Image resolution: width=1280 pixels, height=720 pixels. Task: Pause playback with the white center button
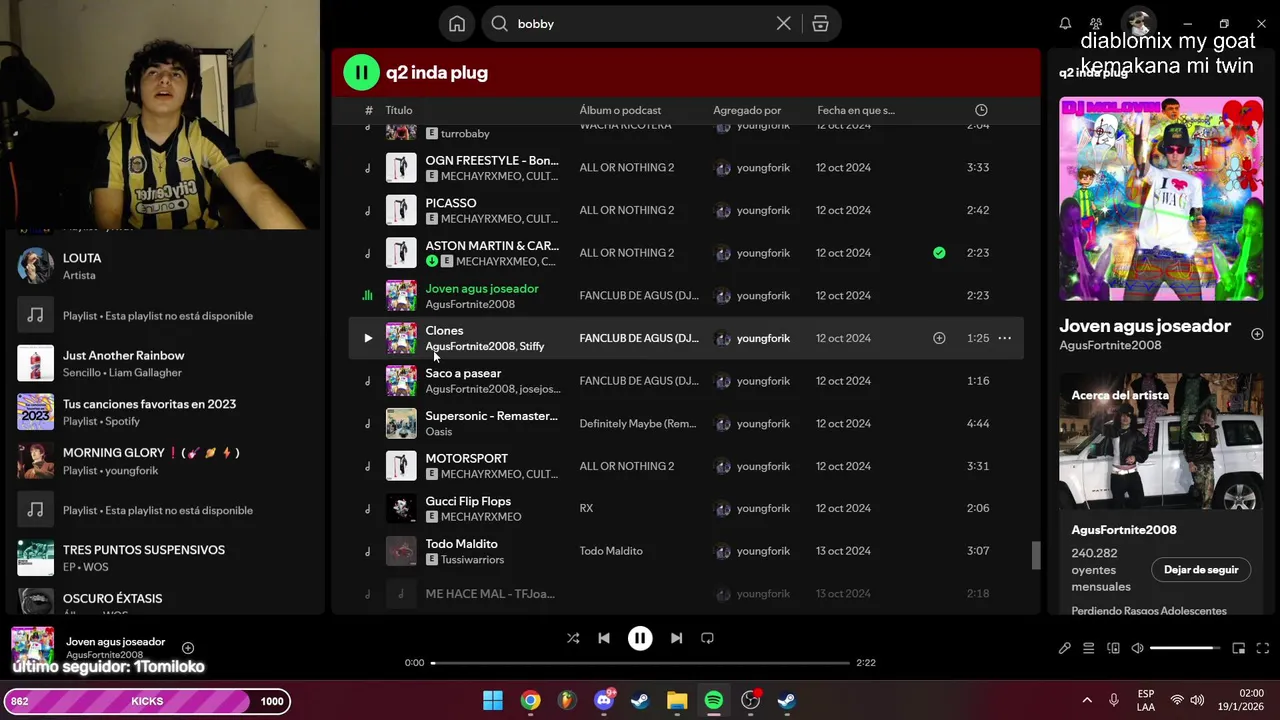[x=640, y=638]
